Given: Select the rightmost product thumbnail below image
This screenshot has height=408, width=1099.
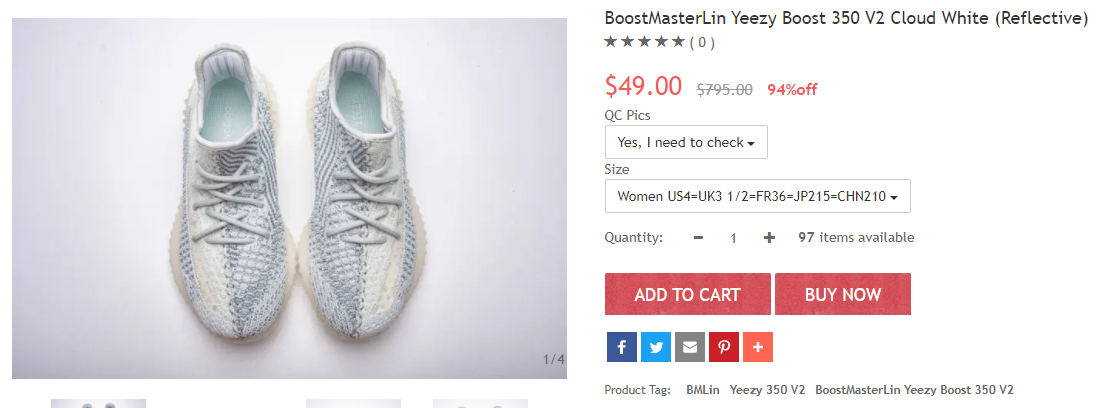Looking at the screenshot, I should tap(480, 403).
